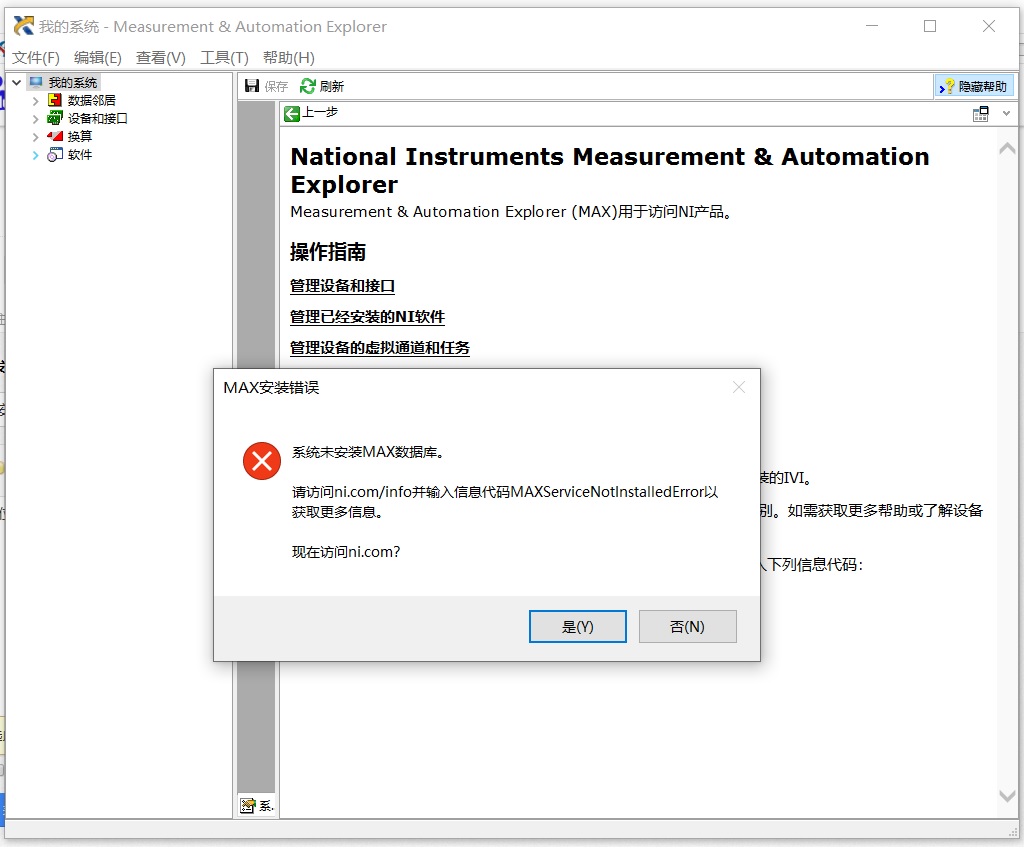
Task: Click the 操作指南 heading text
Action: [x=328, y=251]
